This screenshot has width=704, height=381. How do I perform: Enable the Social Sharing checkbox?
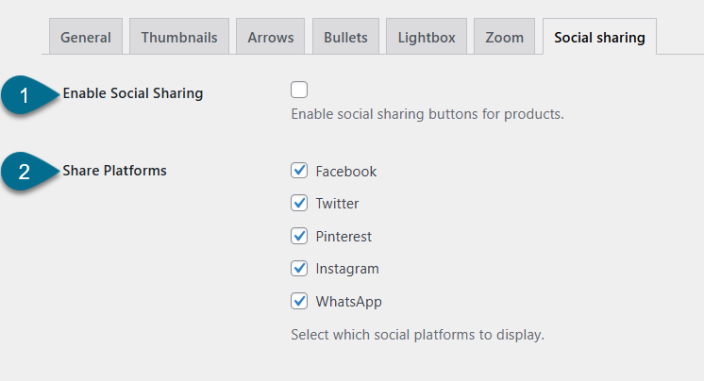[299, 90]
